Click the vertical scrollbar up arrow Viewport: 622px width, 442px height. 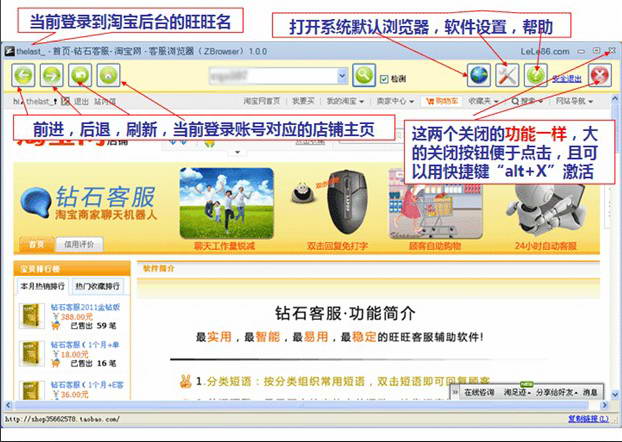pyautogui.click(x=615, y=97)
